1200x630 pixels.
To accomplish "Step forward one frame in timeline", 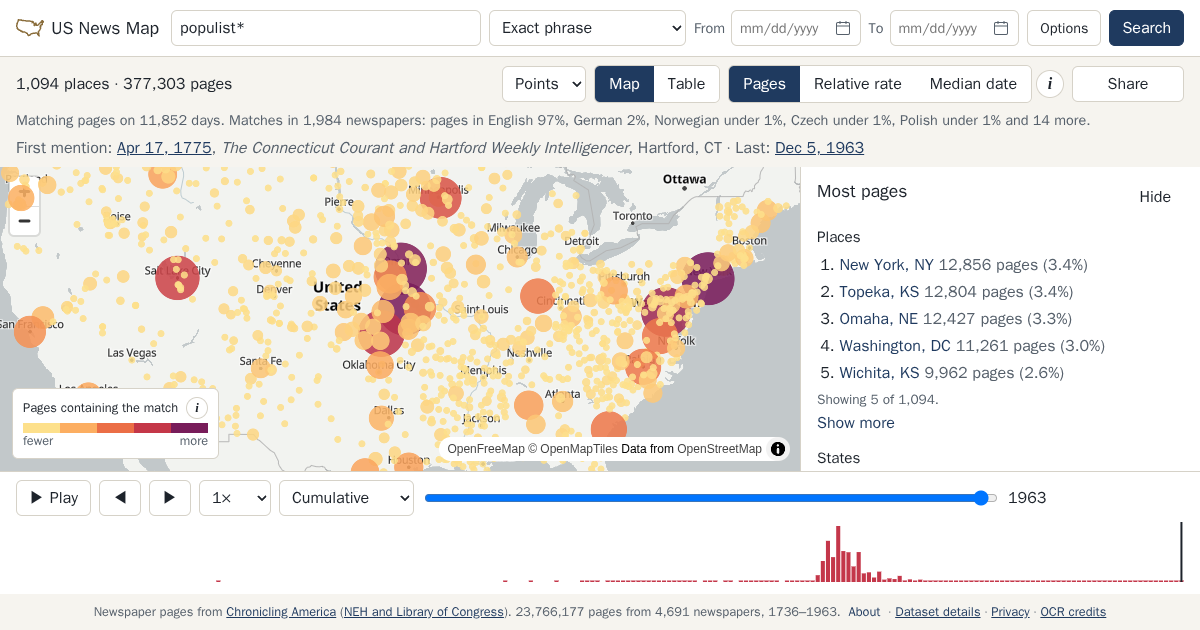I will 170,498.
